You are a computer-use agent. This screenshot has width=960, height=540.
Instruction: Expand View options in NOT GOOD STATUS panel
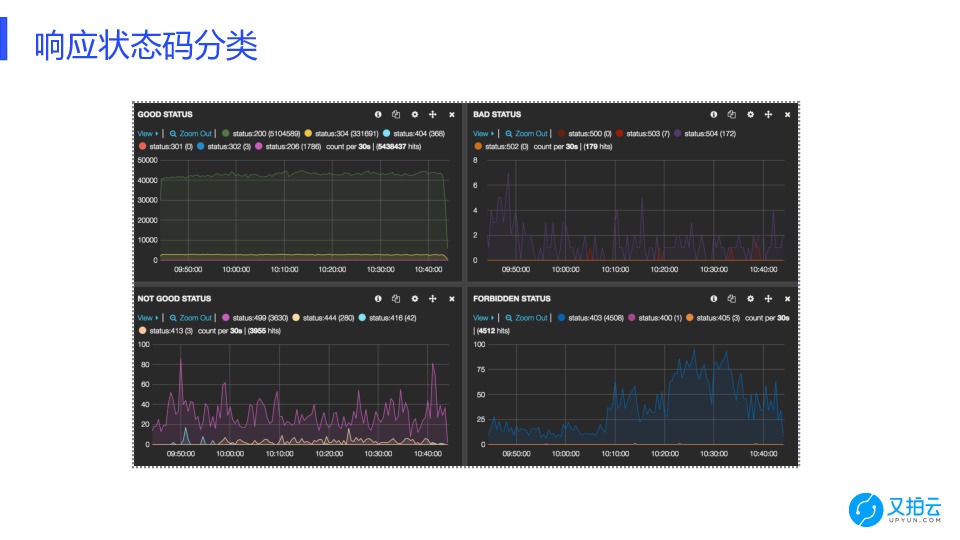click(148, 318)
